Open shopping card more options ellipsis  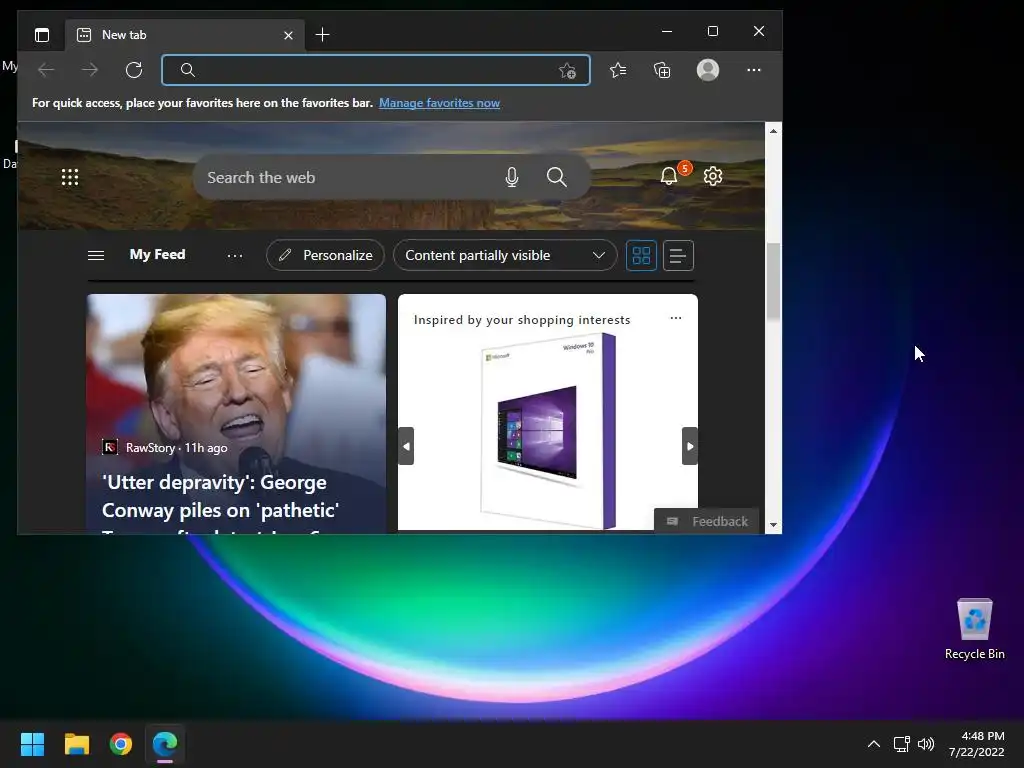(x=676, y=318)
